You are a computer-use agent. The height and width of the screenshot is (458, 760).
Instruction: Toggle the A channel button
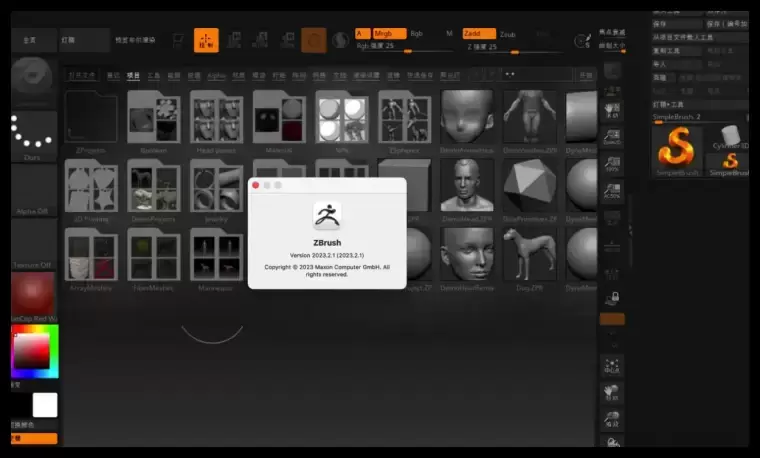[362, 33]
